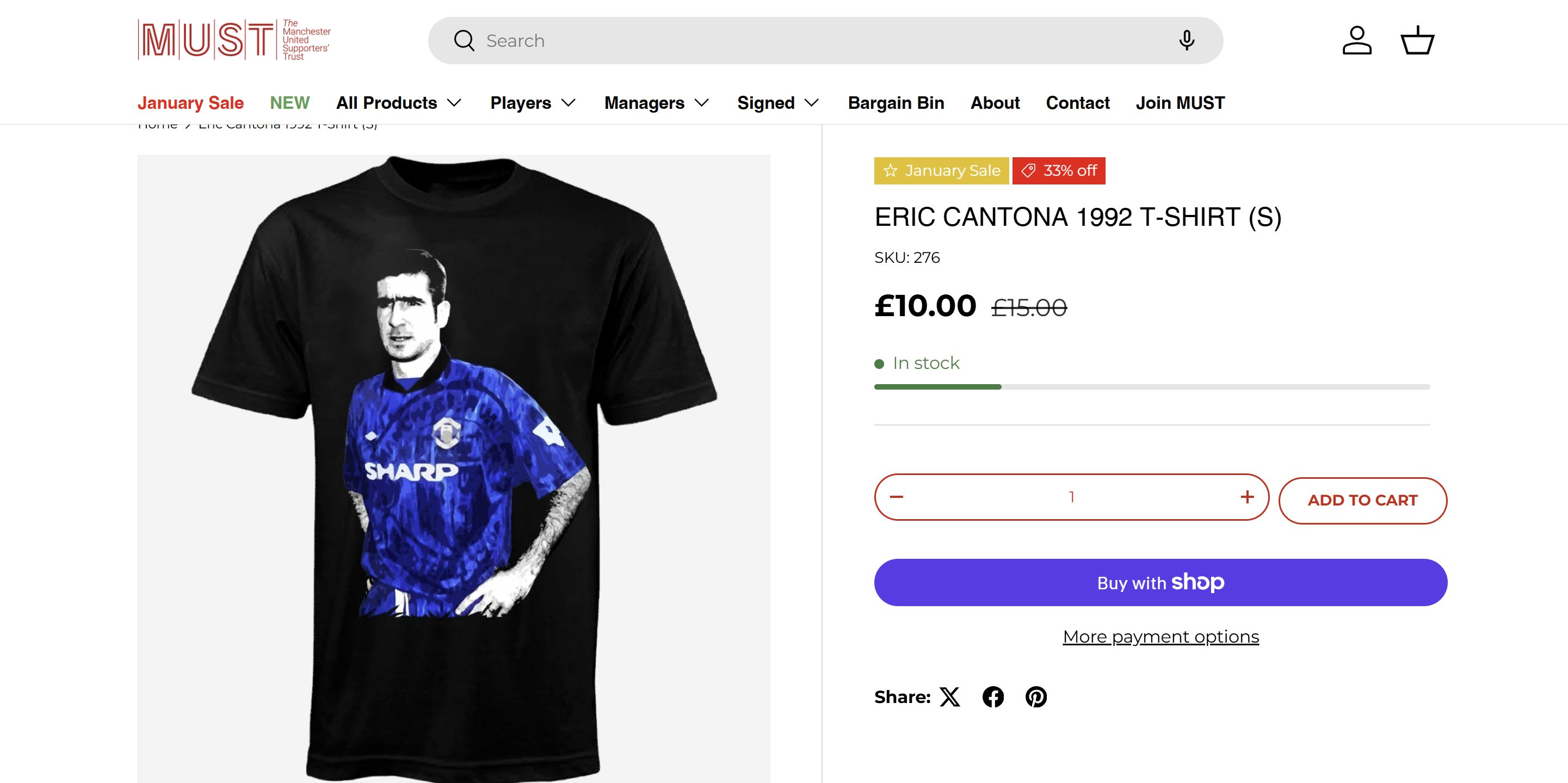Decrease quantity with minus button

click(x=897, y=497)
